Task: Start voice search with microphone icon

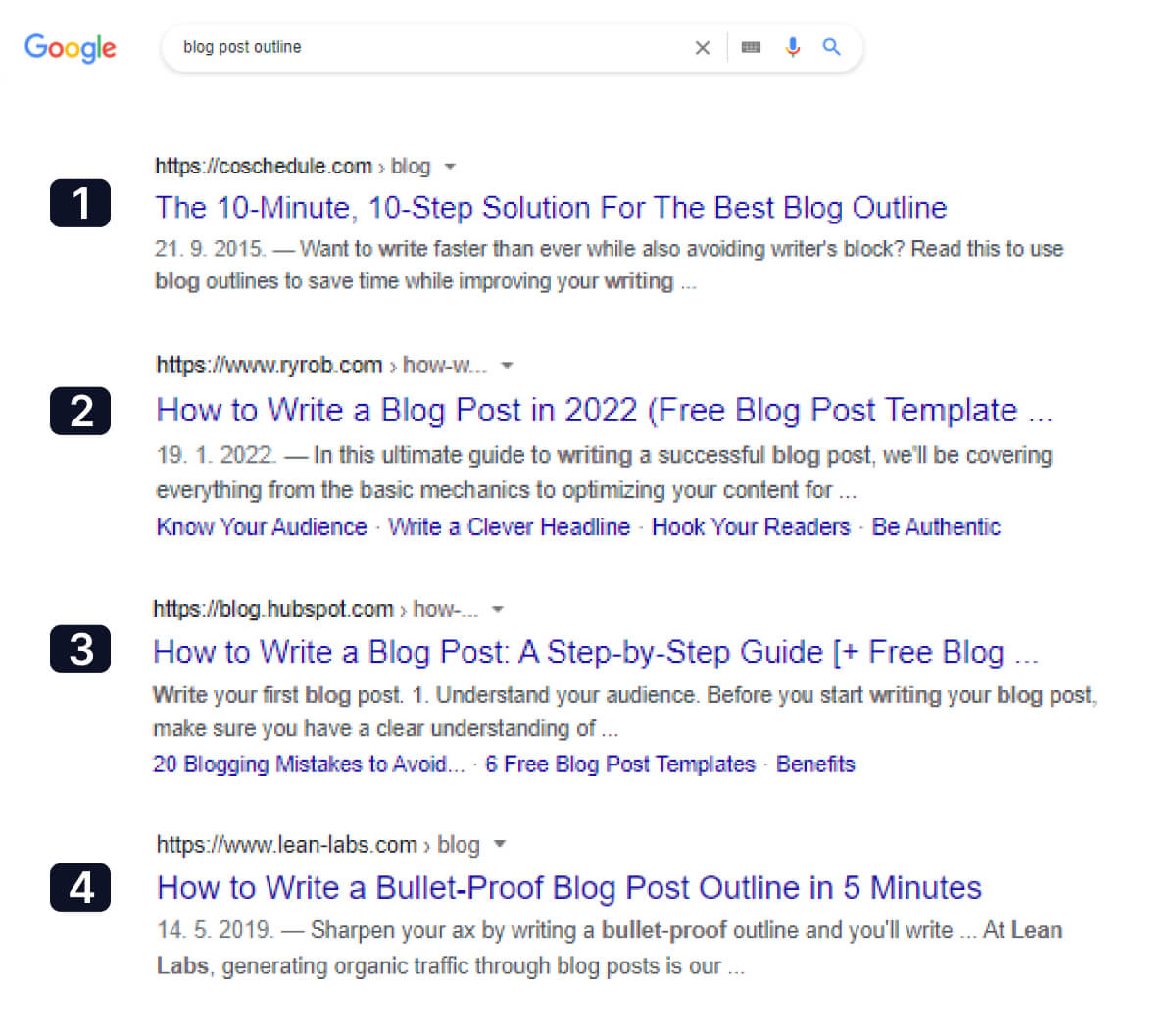Action: pos(793,47)
